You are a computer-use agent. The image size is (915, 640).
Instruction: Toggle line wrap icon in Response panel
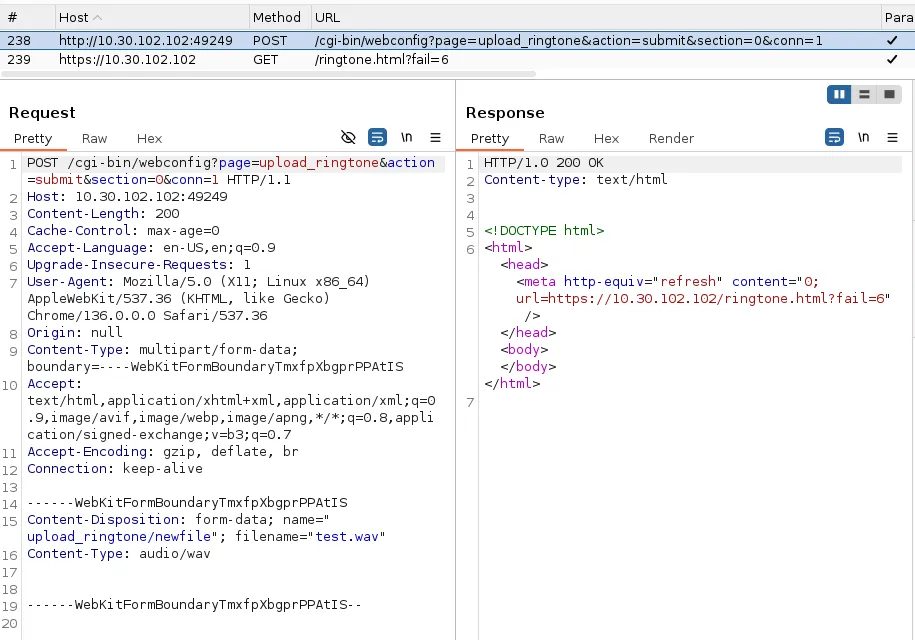pyautogui.click(x=834, y=138)
